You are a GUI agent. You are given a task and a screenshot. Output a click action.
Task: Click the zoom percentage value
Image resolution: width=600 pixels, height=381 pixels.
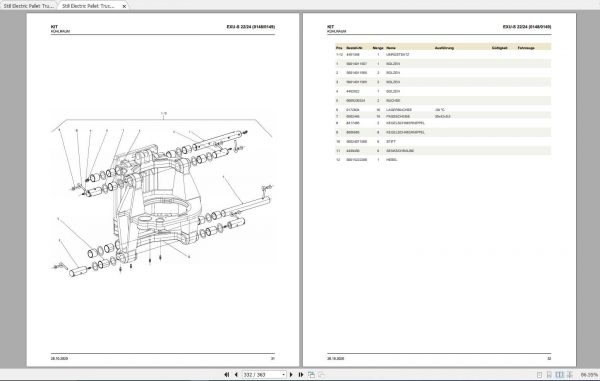pos(589,375)
